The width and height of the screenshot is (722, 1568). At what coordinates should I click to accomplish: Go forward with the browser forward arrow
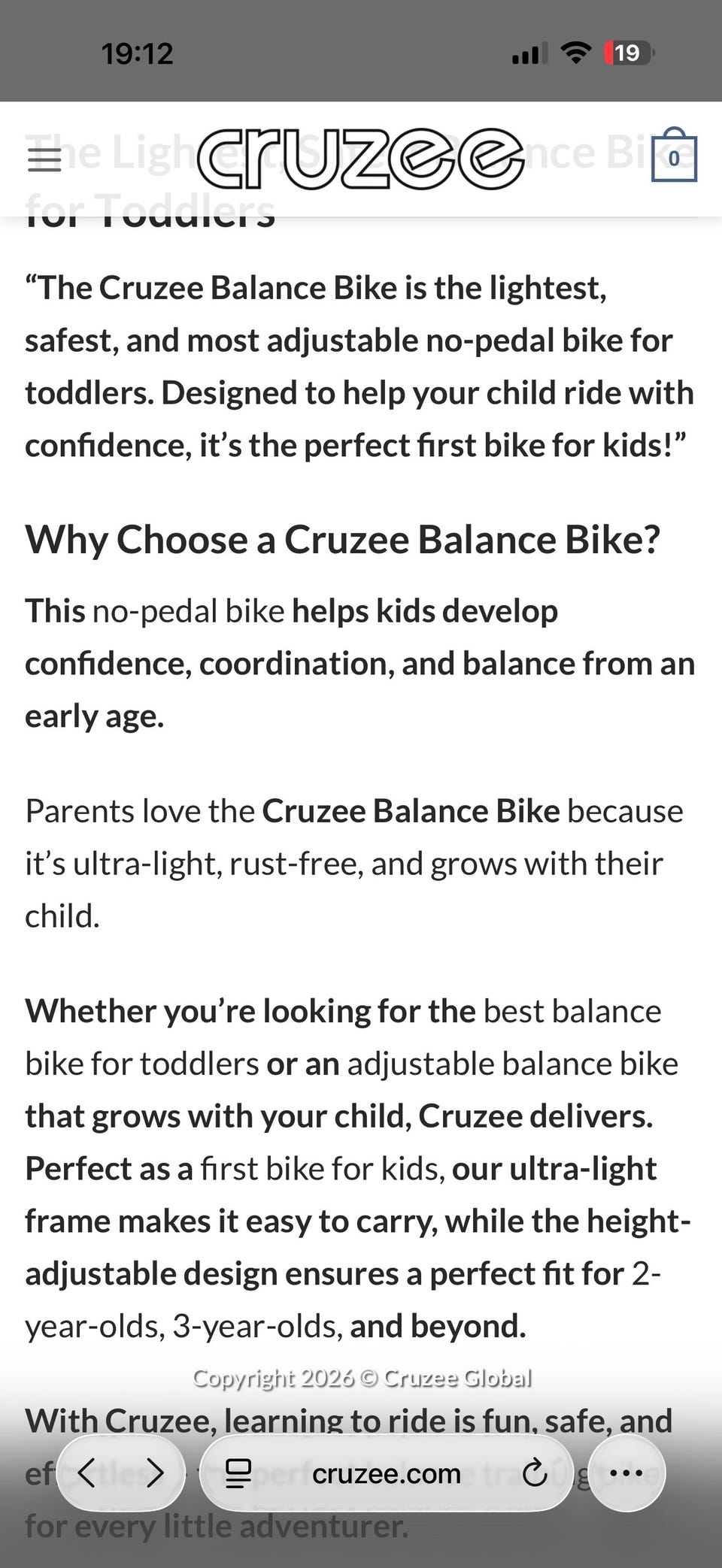(x=155, y=1473)
